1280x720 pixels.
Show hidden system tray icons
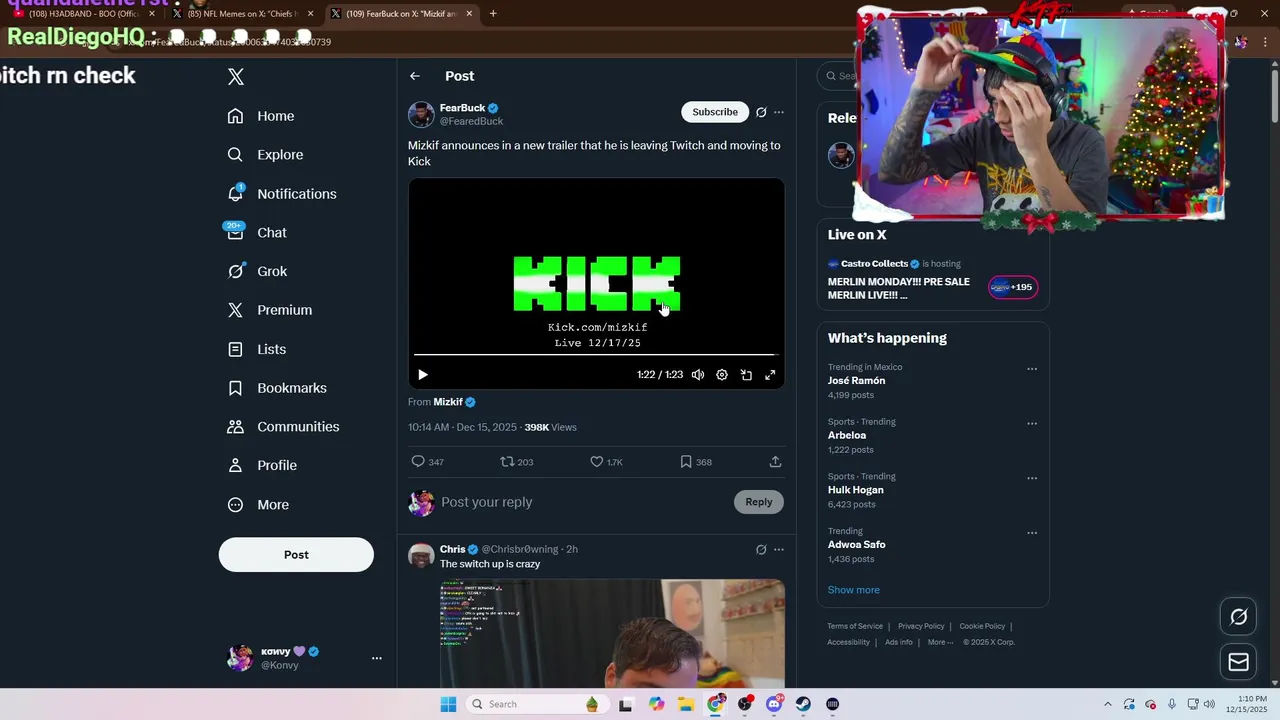1107,704
